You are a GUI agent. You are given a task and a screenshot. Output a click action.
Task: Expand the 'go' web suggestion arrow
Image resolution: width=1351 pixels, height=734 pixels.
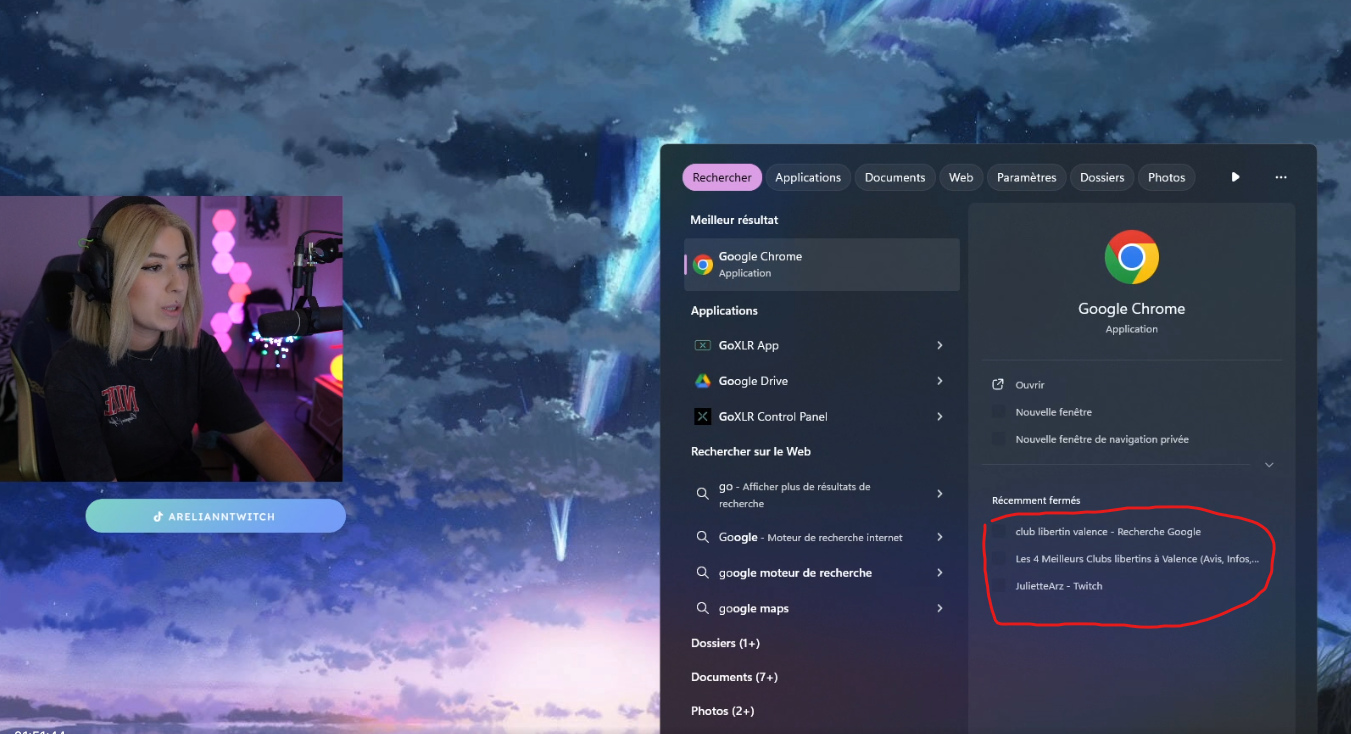940,494
